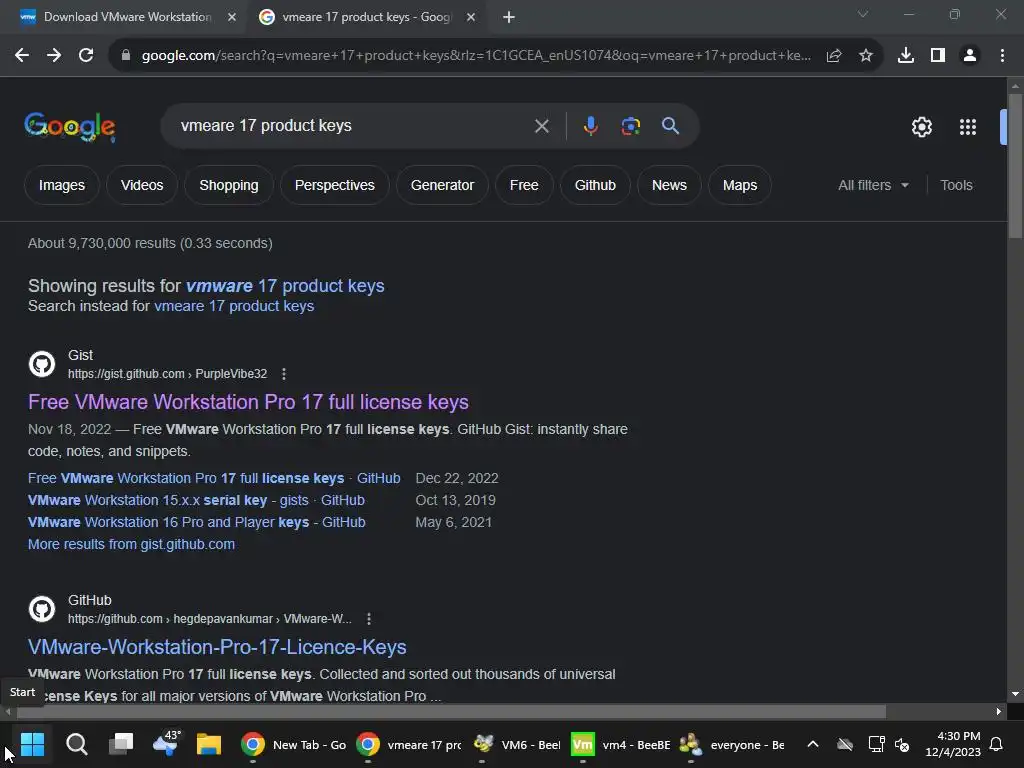Screen dimensions: 1024x768
Task: Open Free VMware Workstation Pro 17 full license keys result
Action: tap(248, 402)
